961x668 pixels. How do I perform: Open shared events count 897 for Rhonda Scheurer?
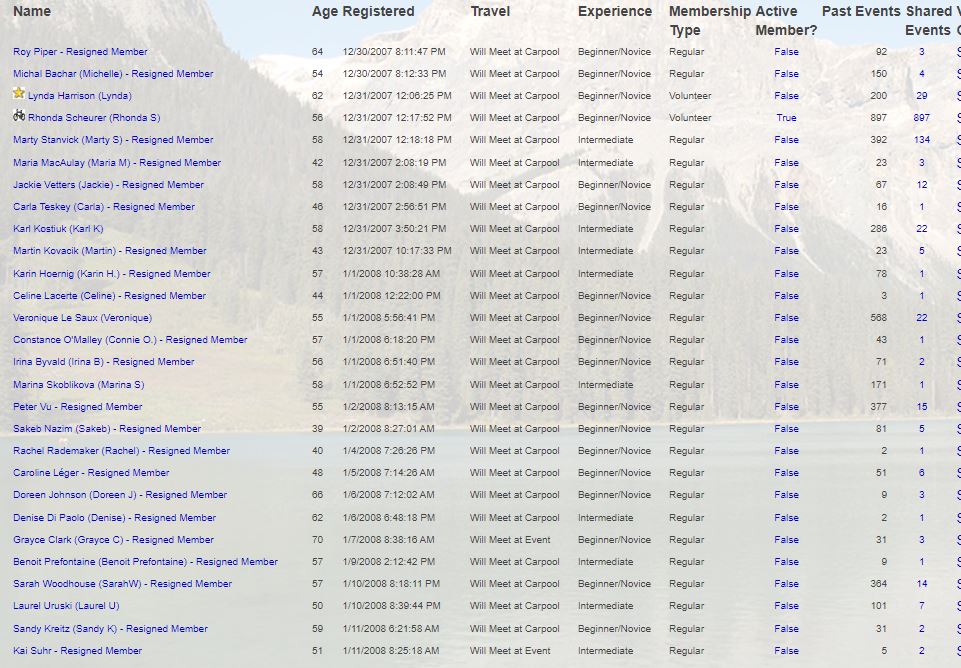(922, 118)
